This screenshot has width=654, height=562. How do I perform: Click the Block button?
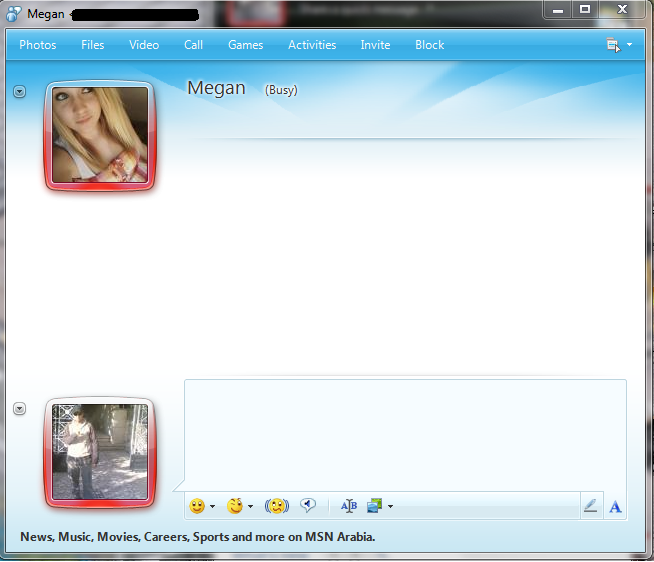coord(429,45)
